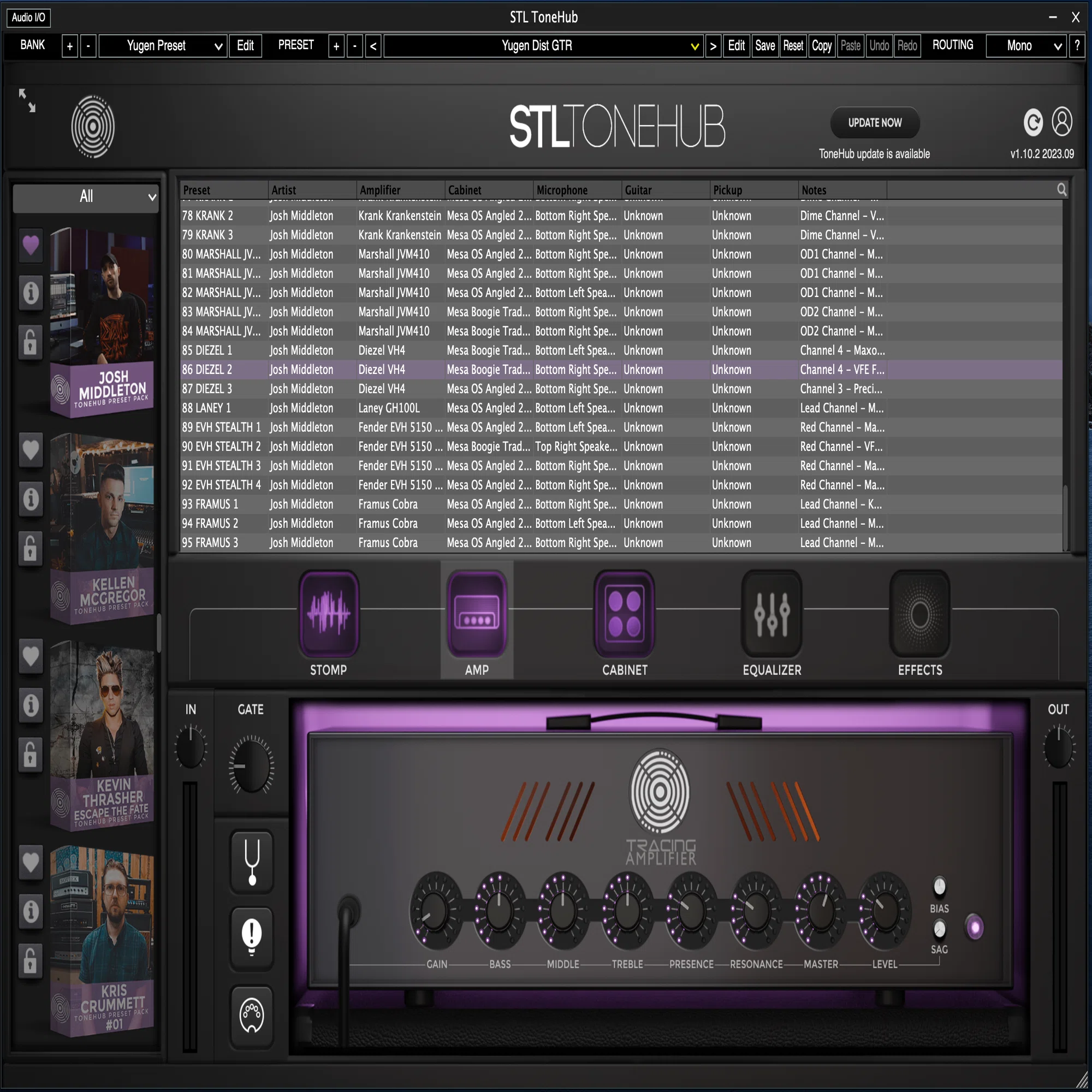Sort by Notes column header
The width and height of the screenshot is (1092, 1092).
point(842,191)
